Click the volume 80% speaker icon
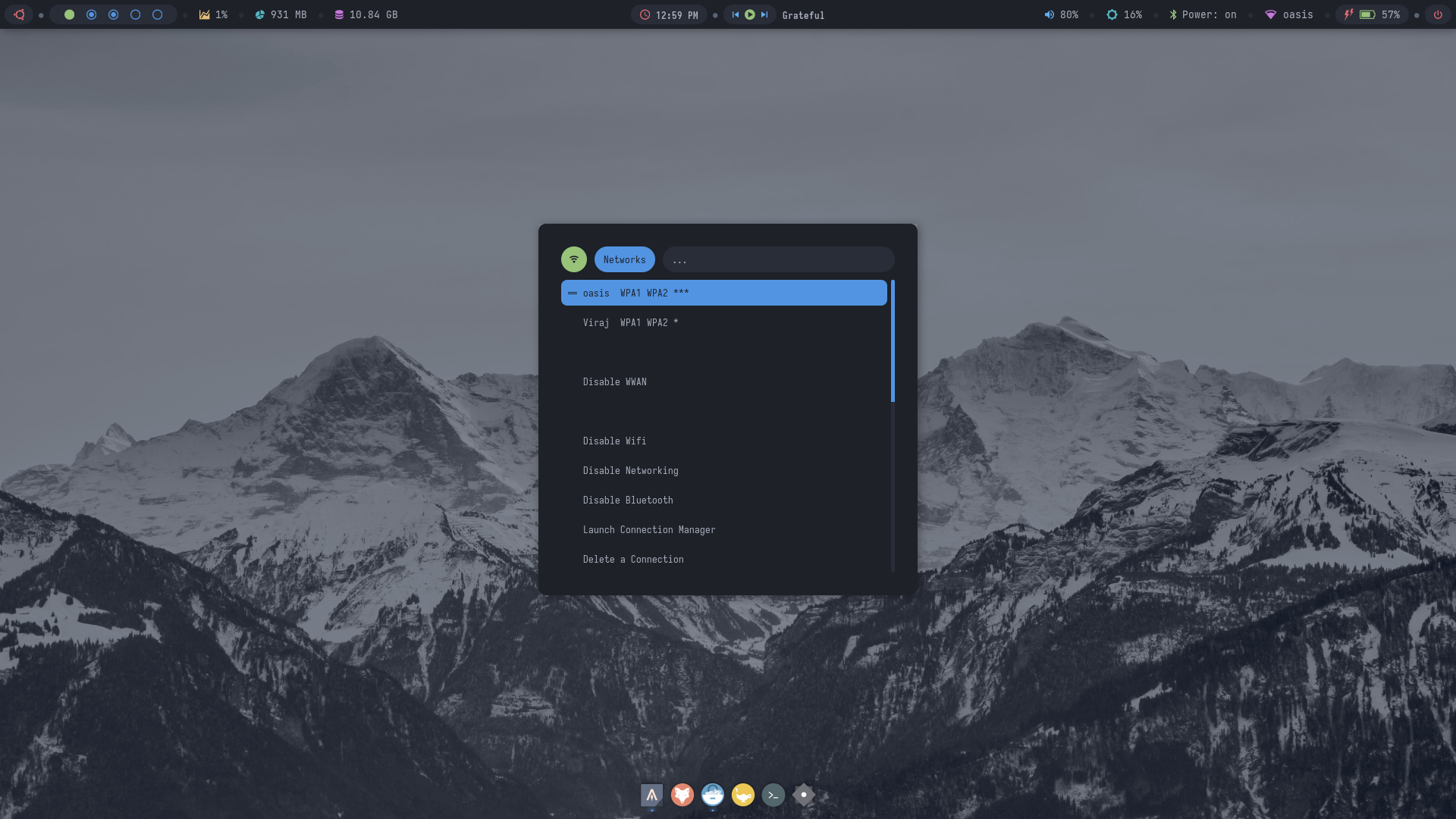The image size is (1456, 819). pyautogui.click(x=1050, y=14)
